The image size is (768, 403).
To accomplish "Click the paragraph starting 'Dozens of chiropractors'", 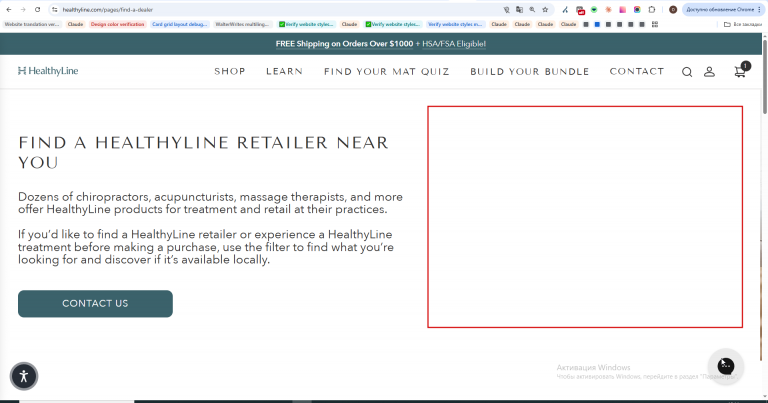I will click(211, 203).
